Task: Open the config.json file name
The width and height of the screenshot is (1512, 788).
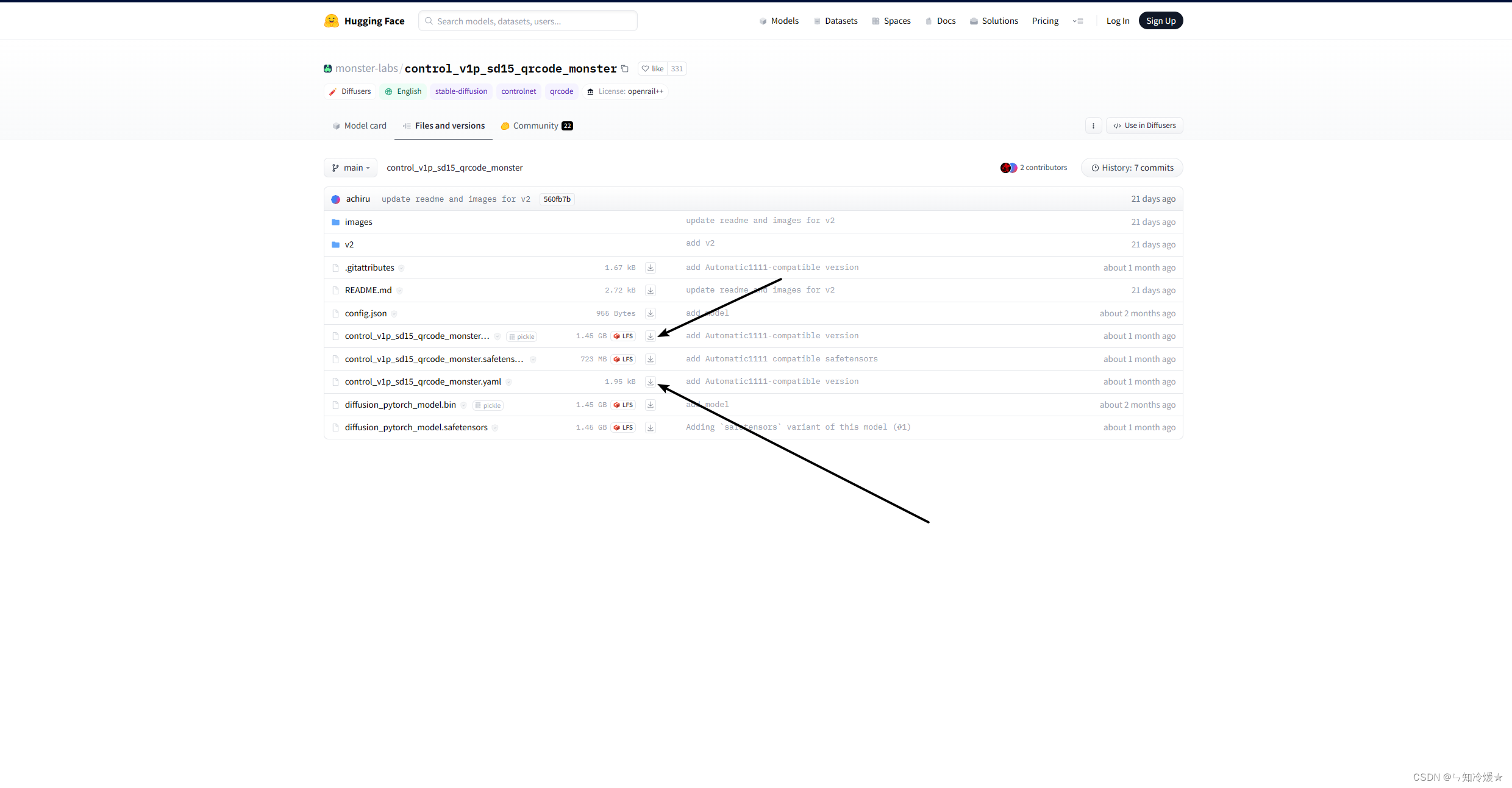Action: [x=366, y=313]
